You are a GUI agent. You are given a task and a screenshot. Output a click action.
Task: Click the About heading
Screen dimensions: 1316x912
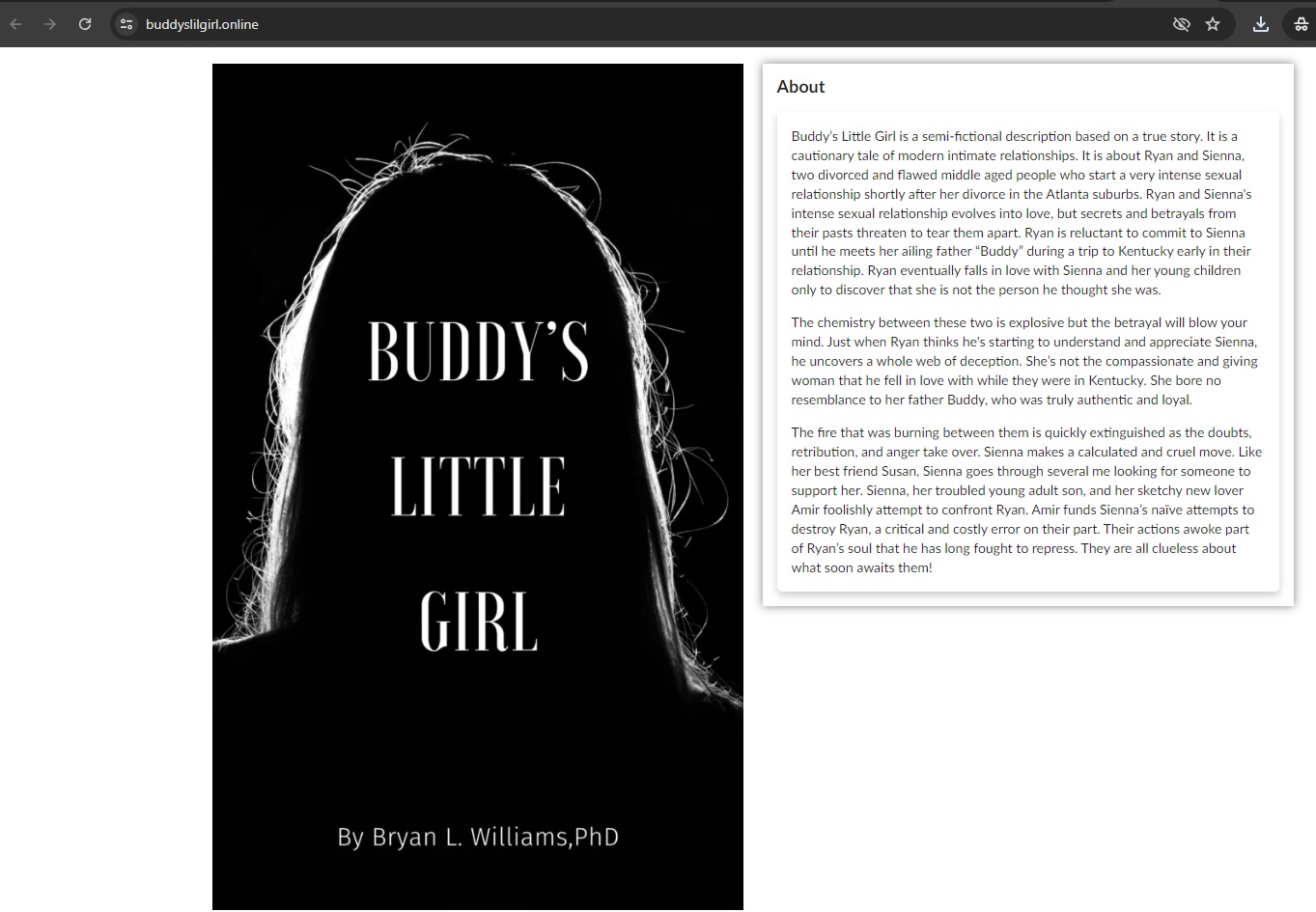[800, 87]
